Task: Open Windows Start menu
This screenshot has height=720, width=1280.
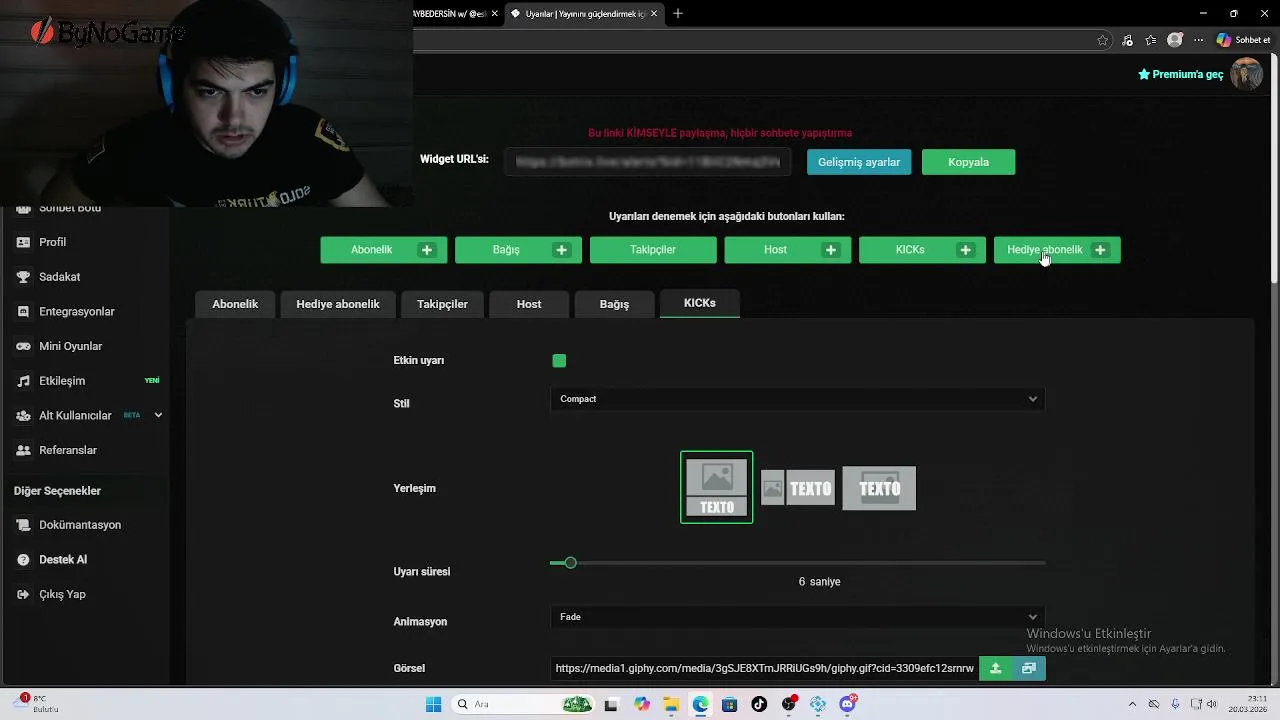Action: pos(433,704)
